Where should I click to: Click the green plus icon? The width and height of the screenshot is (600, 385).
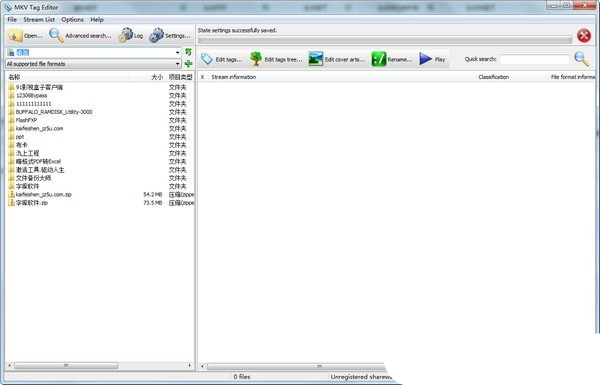[188, 64]
